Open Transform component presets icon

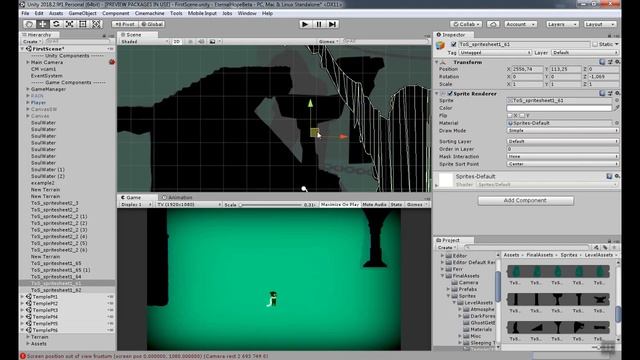coord(610,62)
